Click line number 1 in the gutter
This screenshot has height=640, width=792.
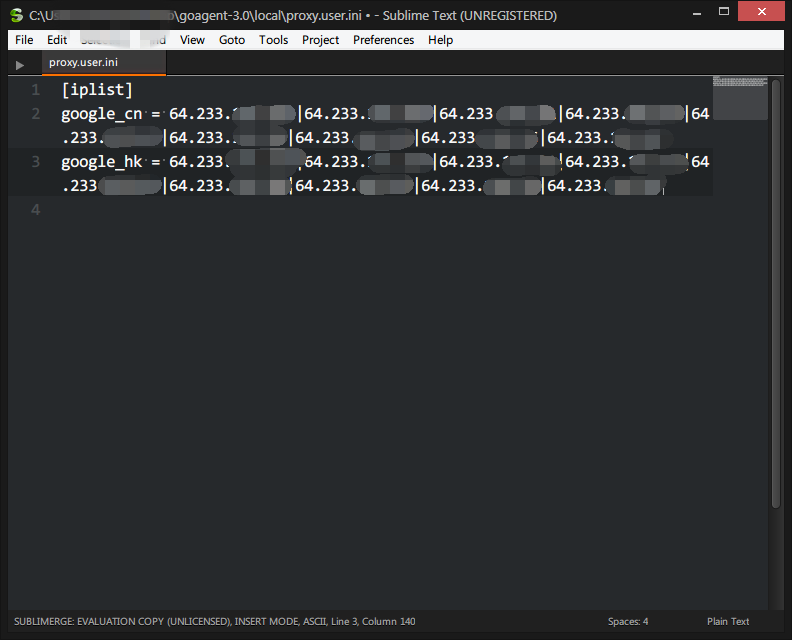(x=35, y=90)
